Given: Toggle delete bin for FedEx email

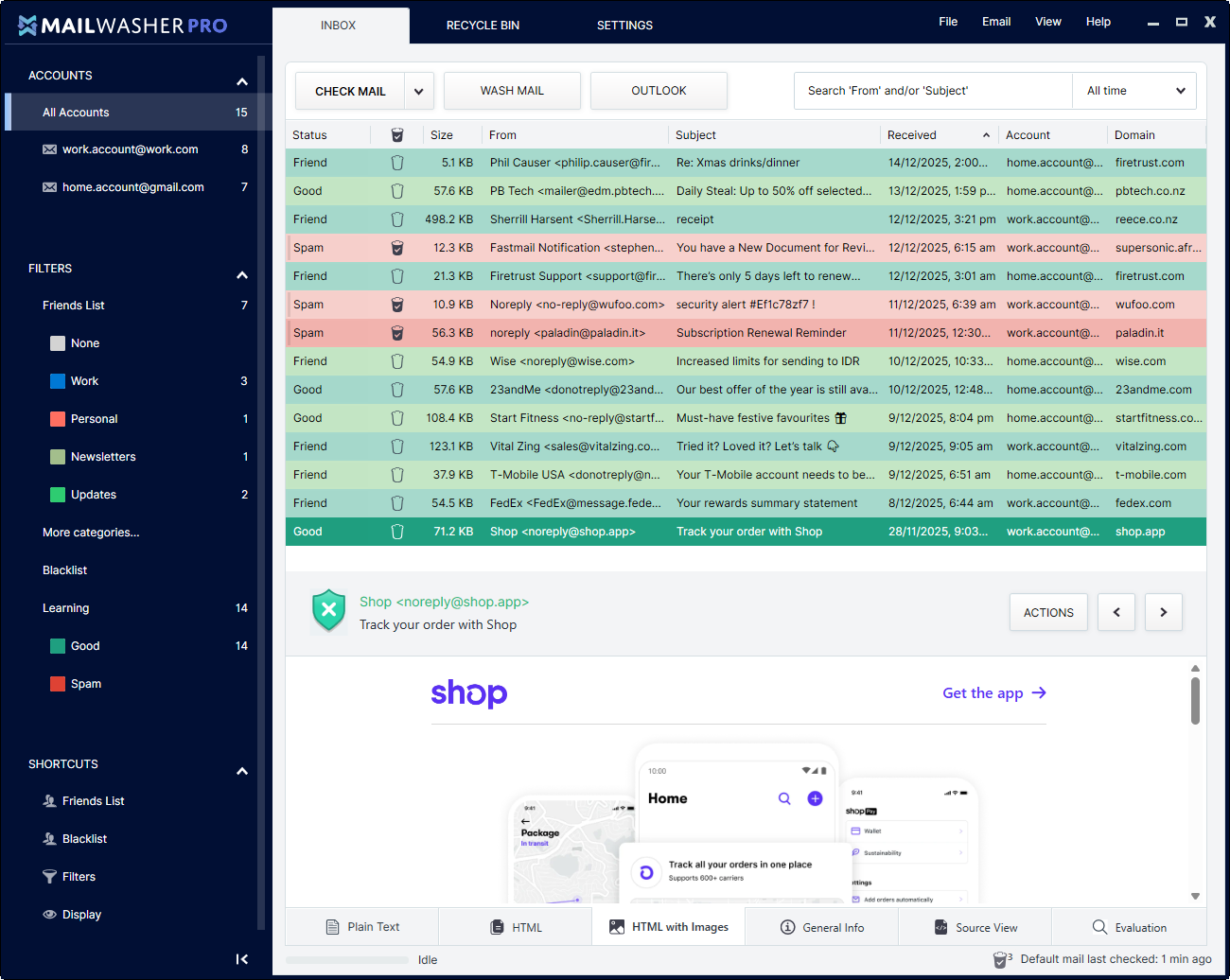Looking at the screenshot, I should (397, 503).
